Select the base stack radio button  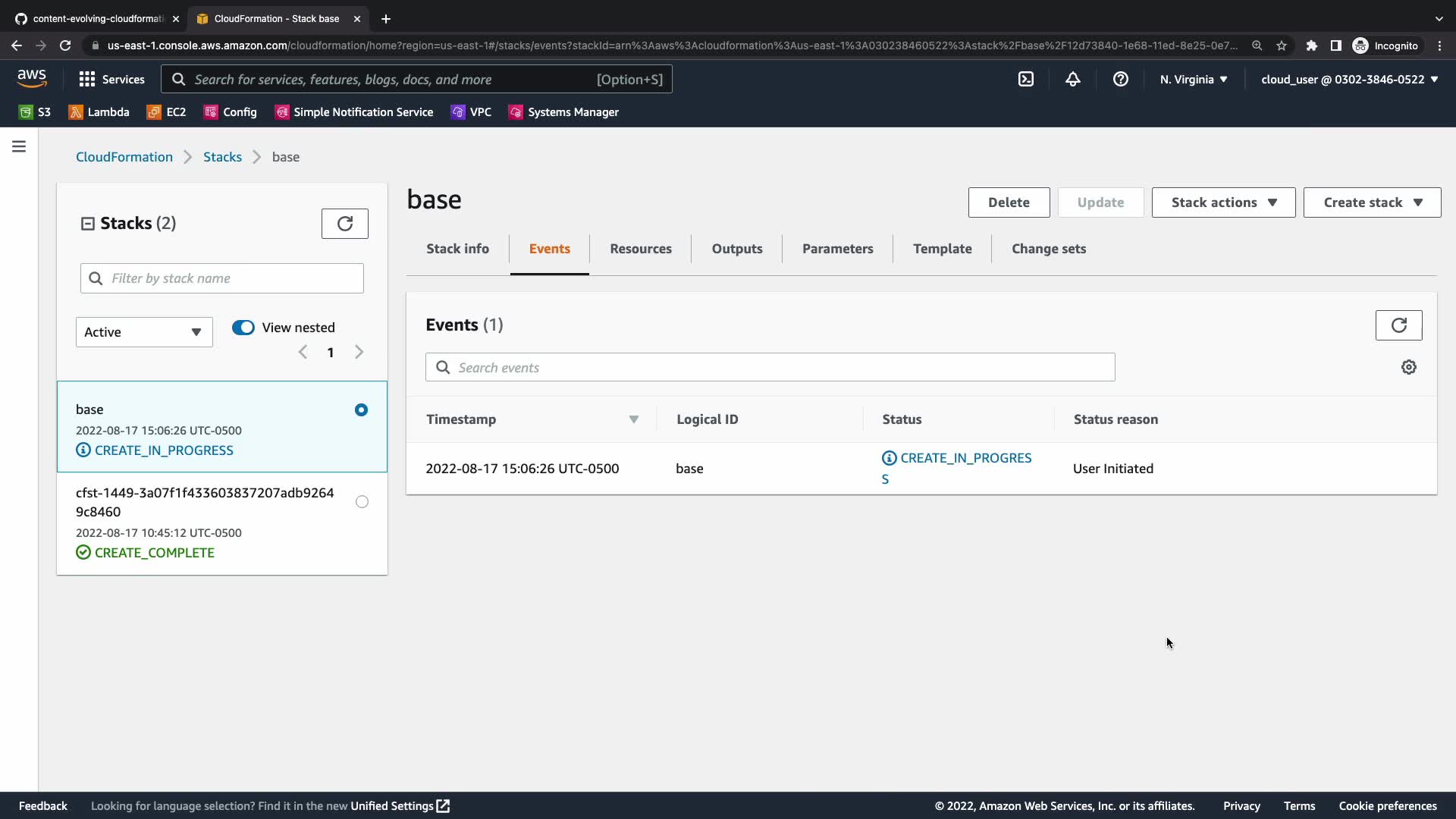click(361, 410)
